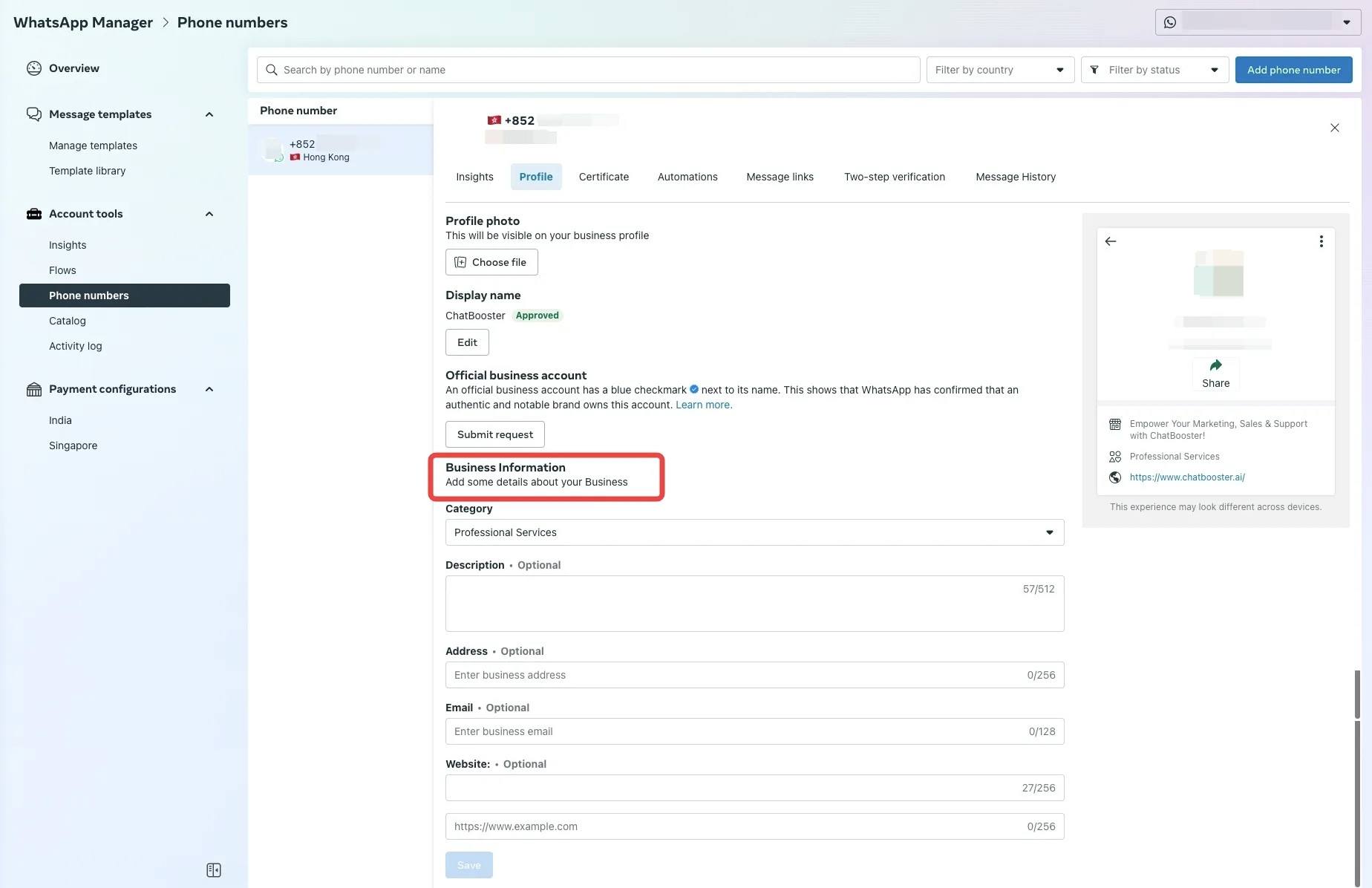Click the blue verified checkmark badge

694,389
